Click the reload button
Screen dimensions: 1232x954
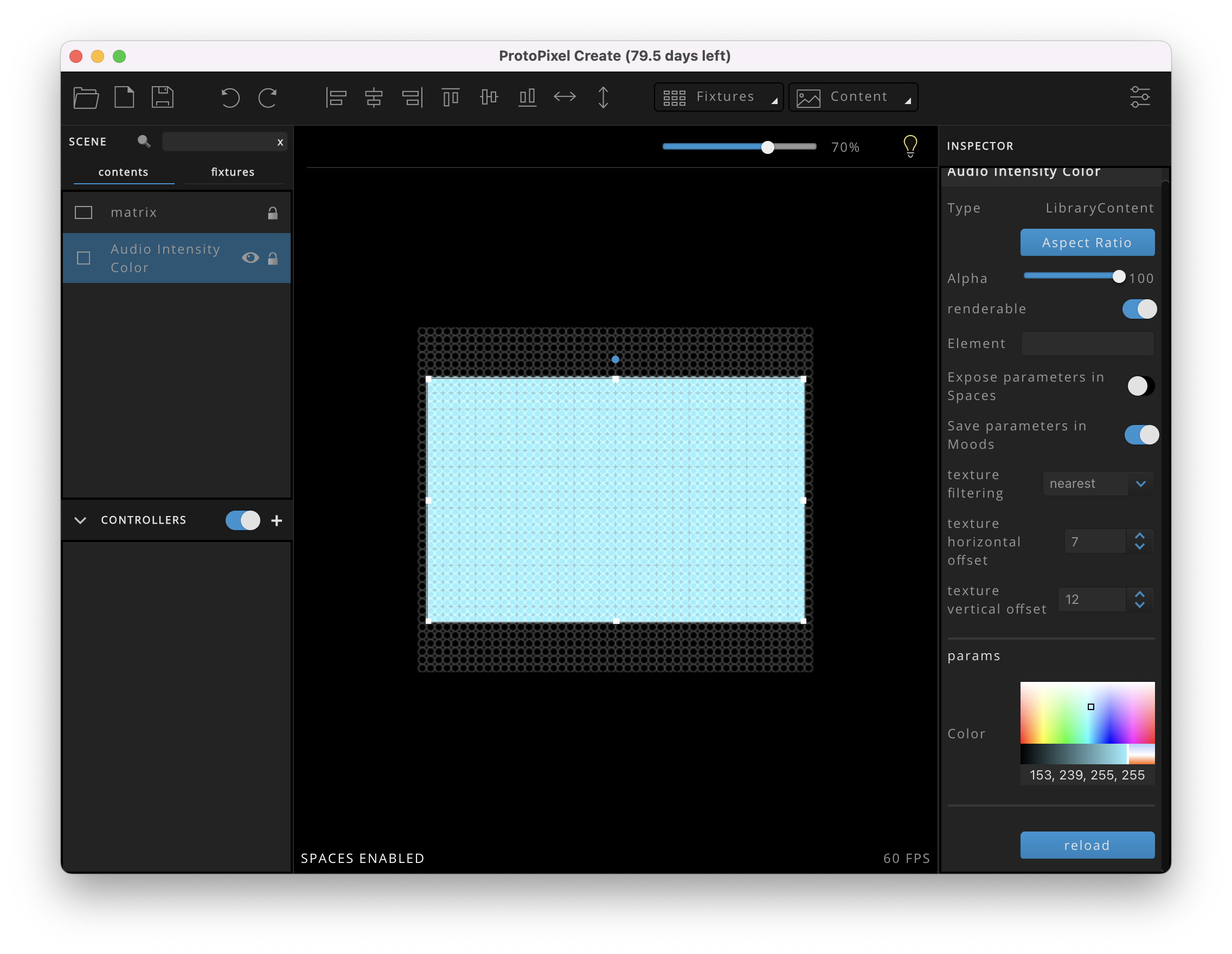[x=1087, y=845]
